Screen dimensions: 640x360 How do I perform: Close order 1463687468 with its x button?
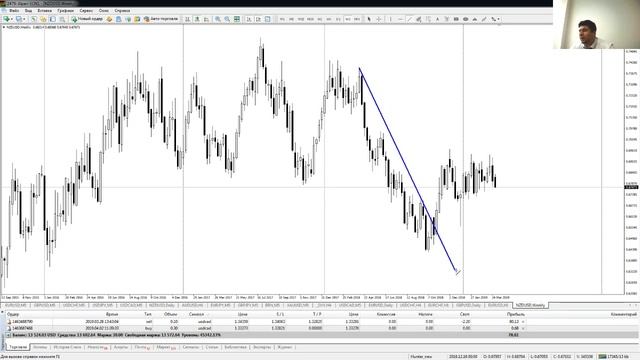[523, 328]
